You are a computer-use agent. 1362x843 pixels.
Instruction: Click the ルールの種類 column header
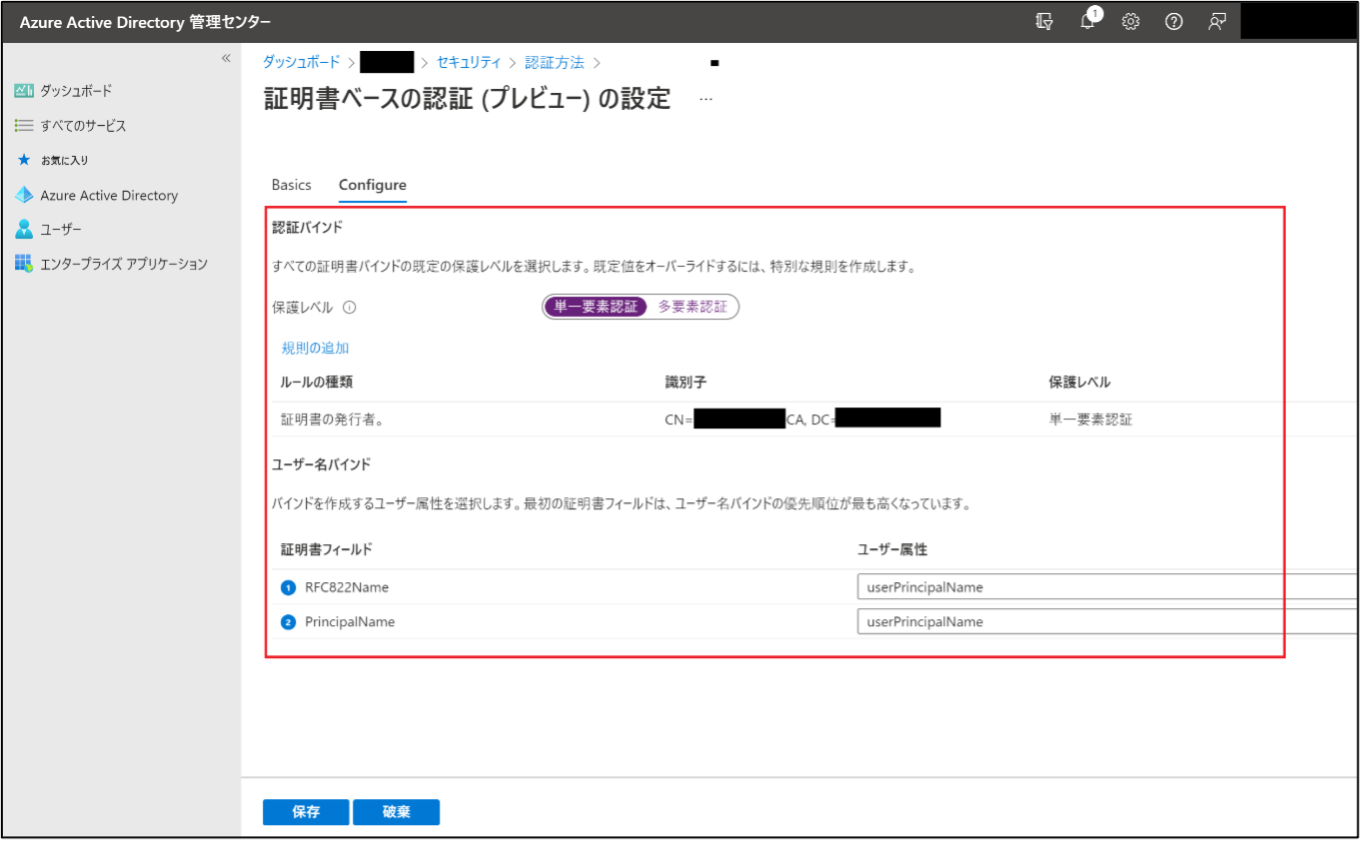[x=317, y=382]
